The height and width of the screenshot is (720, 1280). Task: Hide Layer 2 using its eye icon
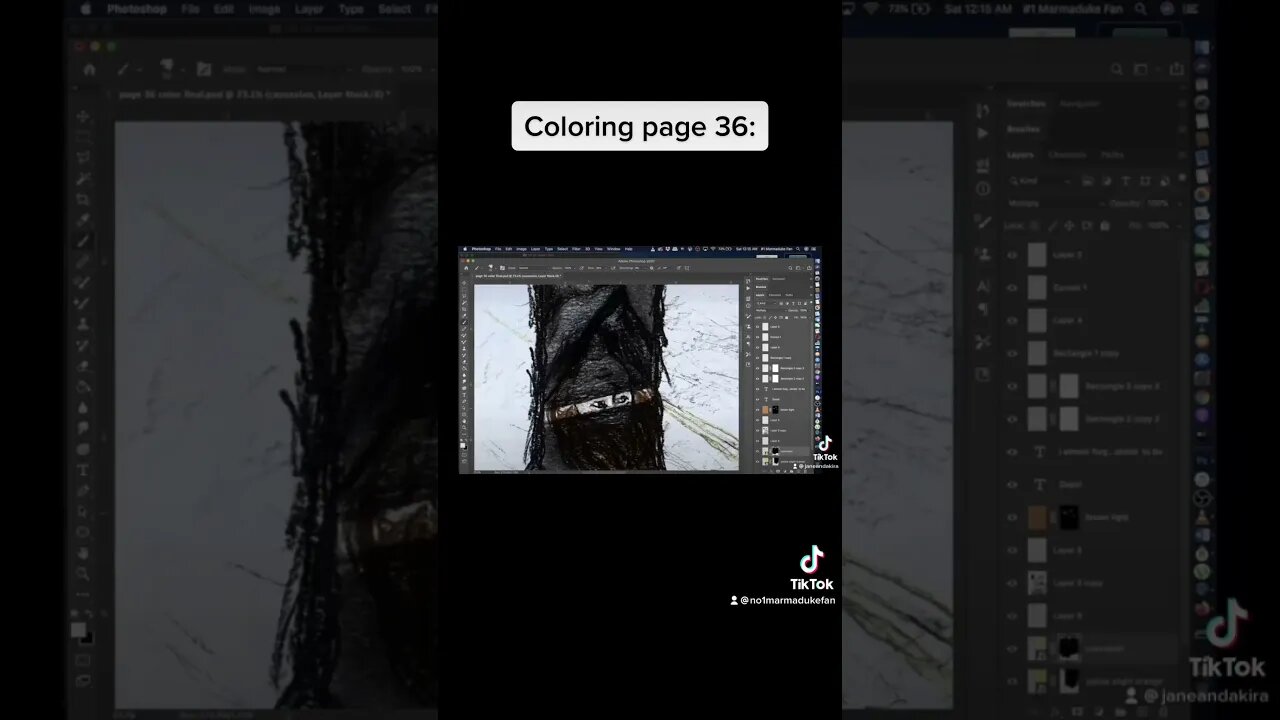click(x=1012, y=255)
